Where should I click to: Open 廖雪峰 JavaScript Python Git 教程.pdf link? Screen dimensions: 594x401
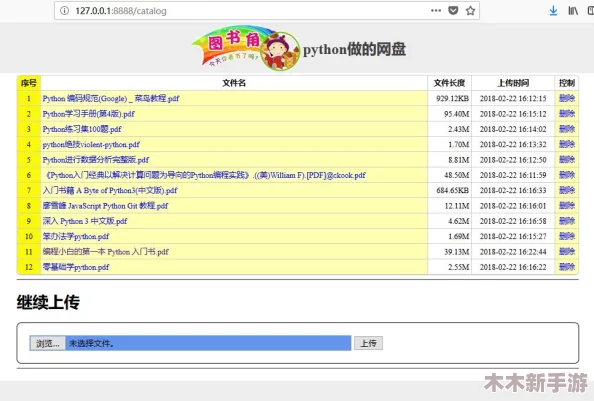[x=105, y=206]
